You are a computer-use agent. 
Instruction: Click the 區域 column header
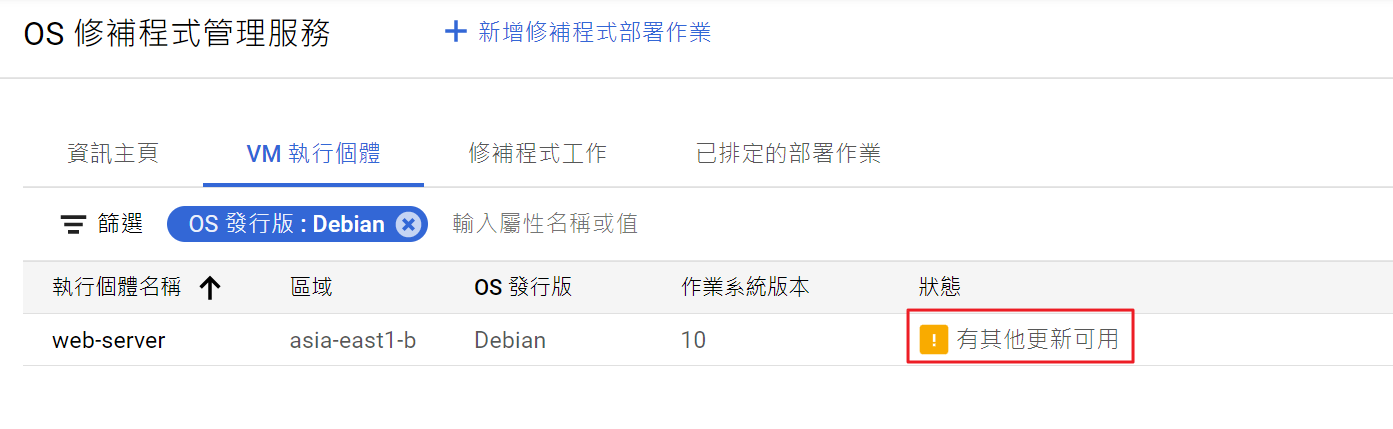311,288
